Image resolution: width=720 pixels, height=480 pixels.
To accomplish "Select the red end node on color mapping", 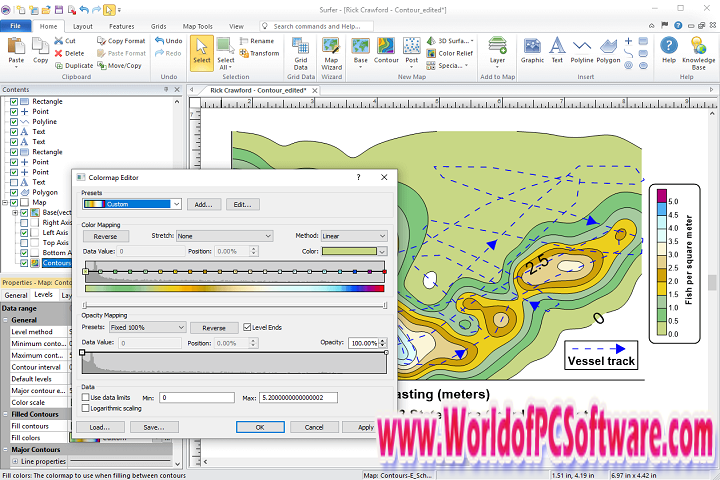I will (x=384, y=272).
